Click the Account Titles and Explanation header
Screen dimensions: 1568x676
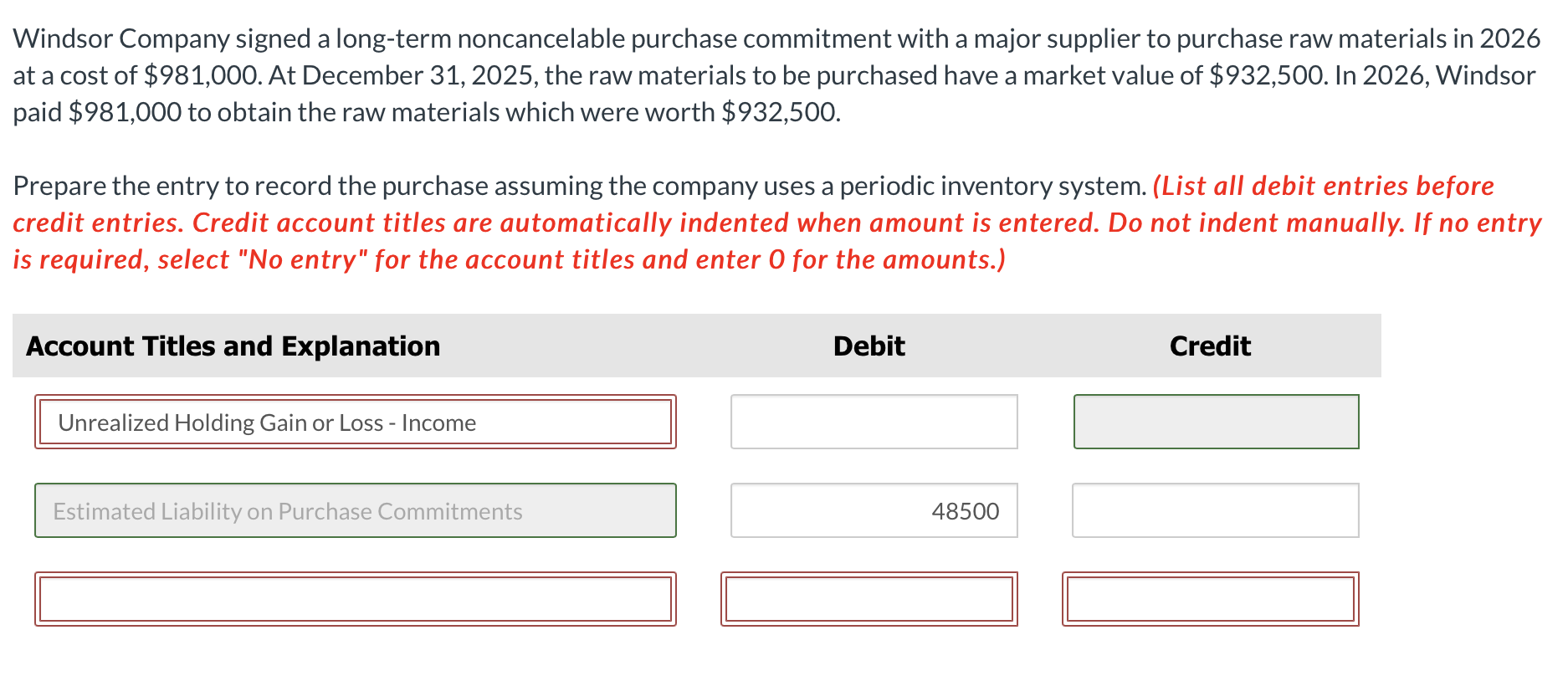pyautogui.click(x=233, y=346)
